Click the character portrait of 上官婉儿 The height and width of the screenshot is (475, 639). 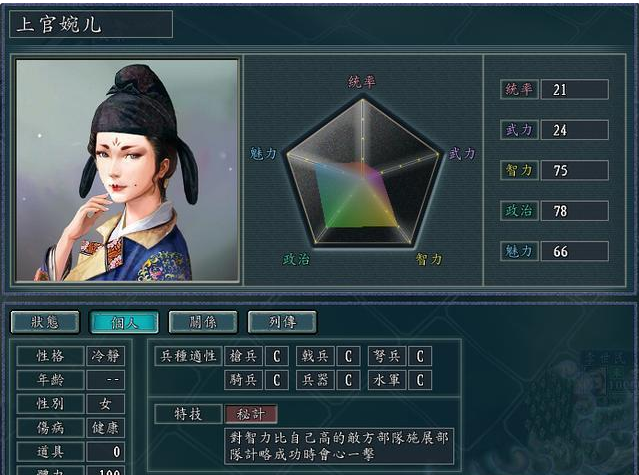127,170
